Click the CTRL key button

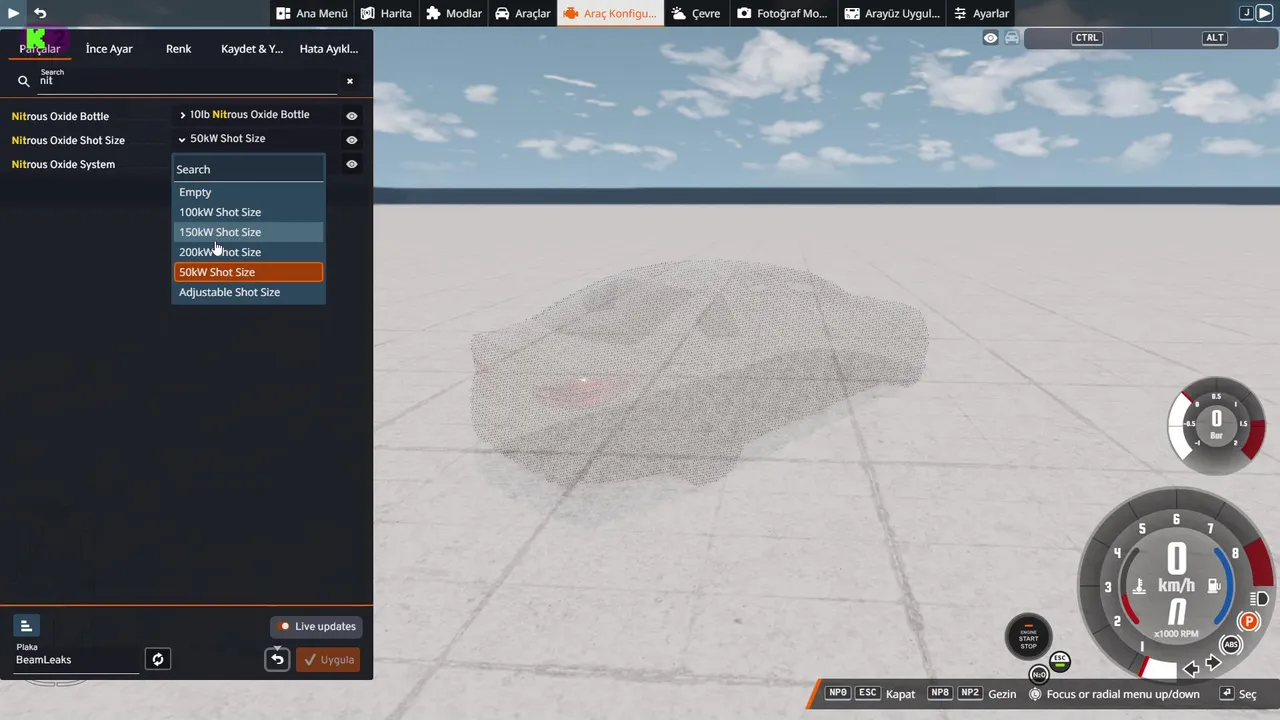(1087, 38)
